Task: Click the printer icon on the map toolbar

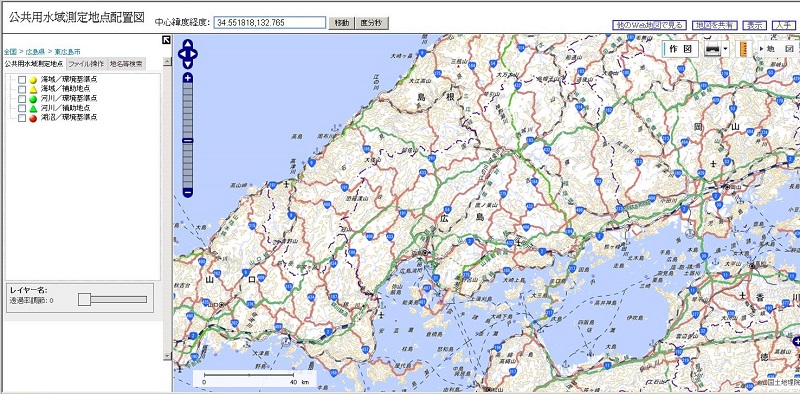Action: point(712,49)
